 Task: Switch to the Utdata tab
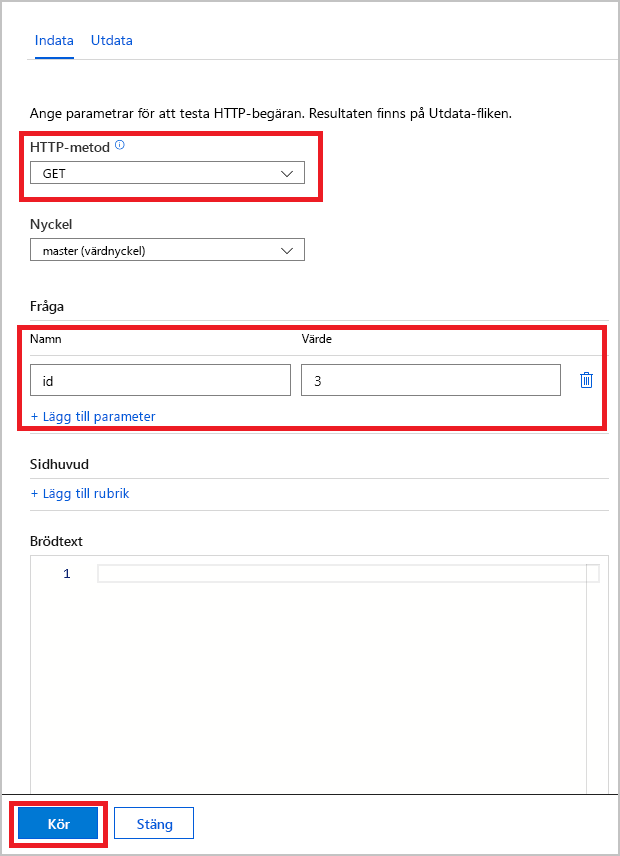(112, 41)
